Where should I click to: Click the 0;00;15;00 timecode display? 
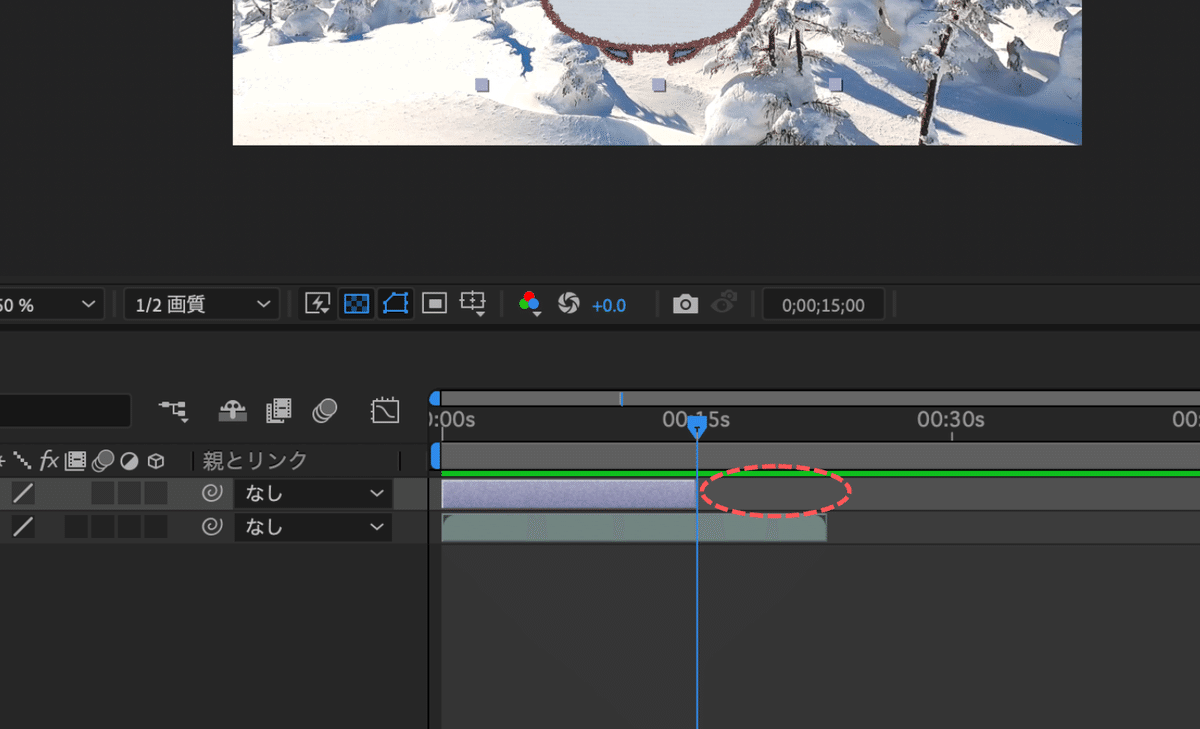(823, 305)
